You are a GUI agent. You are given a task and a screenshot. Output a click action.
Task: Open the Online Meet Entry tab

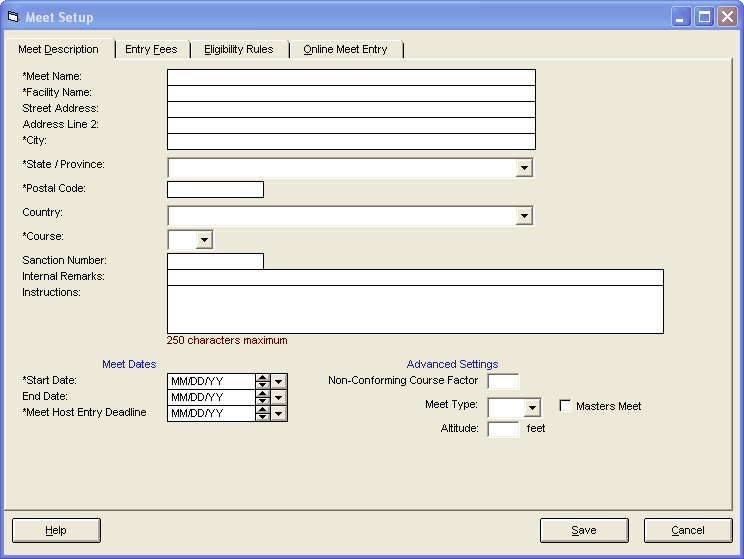pyautogui.click(x=345, y=49)
